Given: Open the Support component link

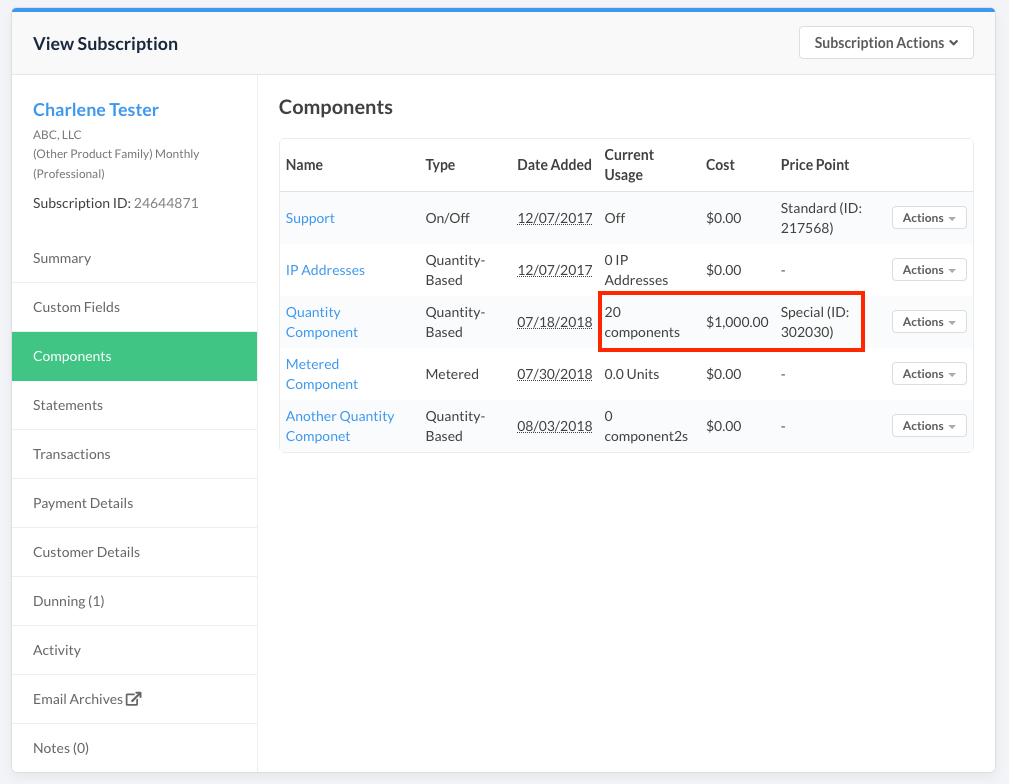Looking at the screenshot, I should (x=310, y=218).
